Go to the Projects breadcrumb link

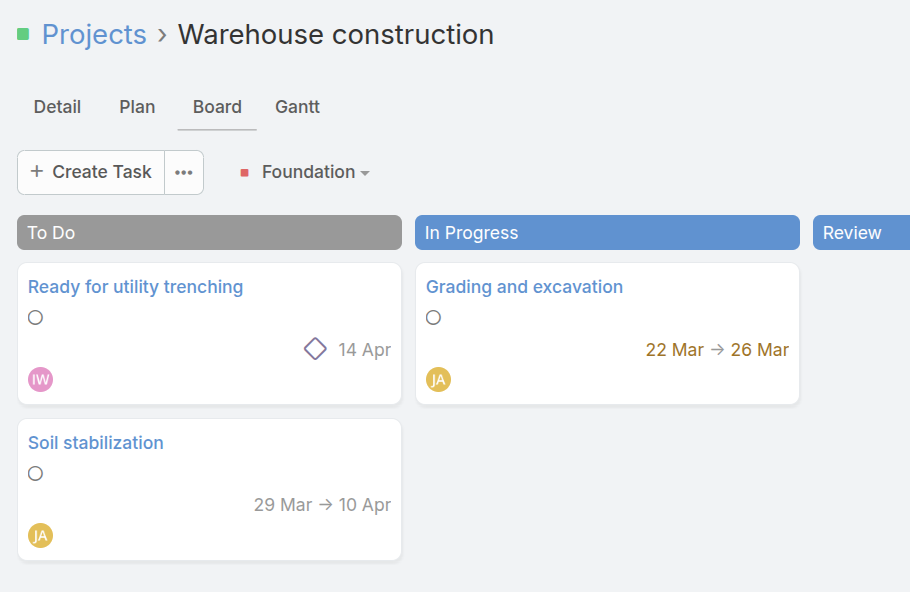94,35
